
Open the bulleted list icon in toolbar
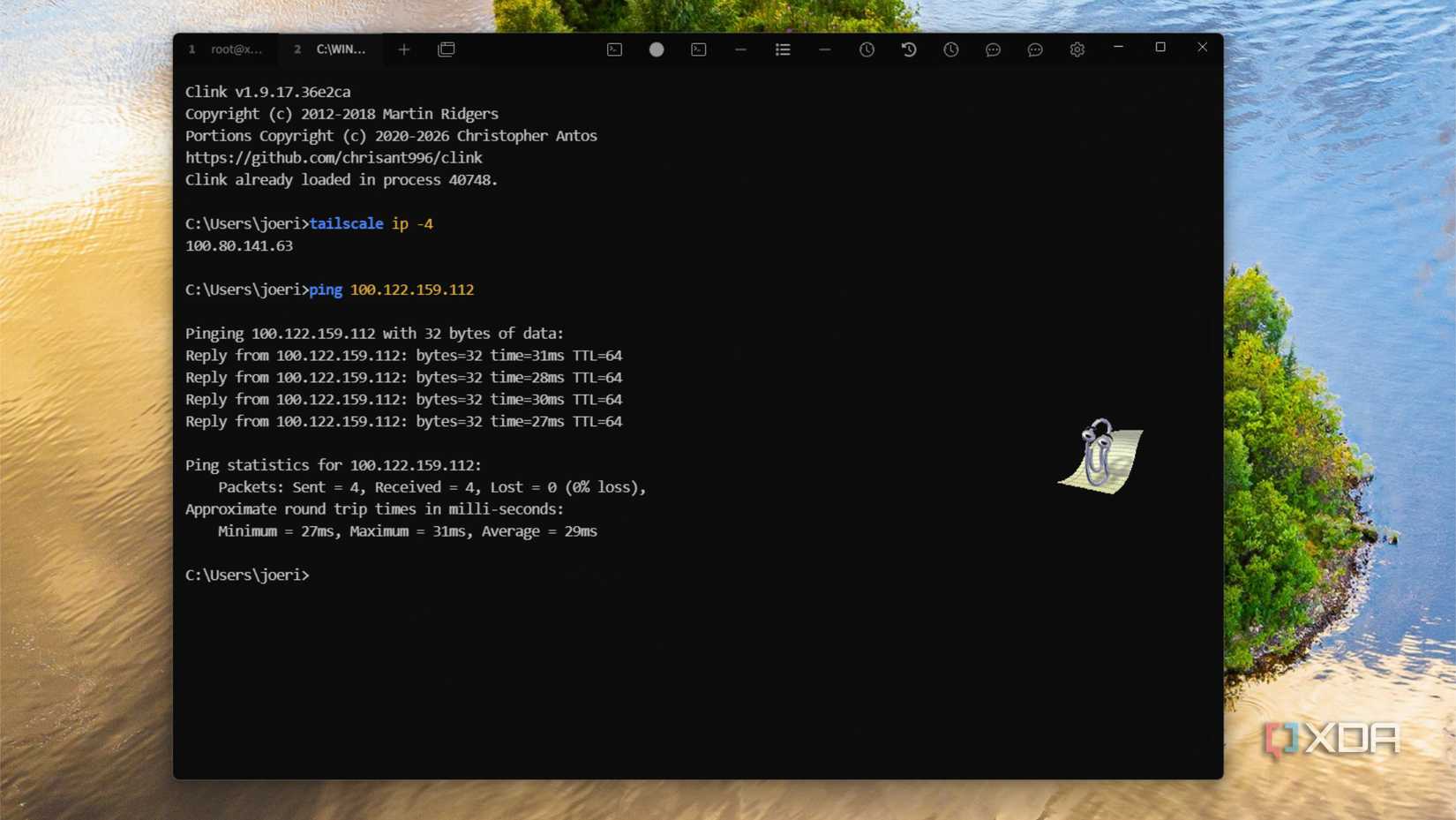click(x=783, y=49)
